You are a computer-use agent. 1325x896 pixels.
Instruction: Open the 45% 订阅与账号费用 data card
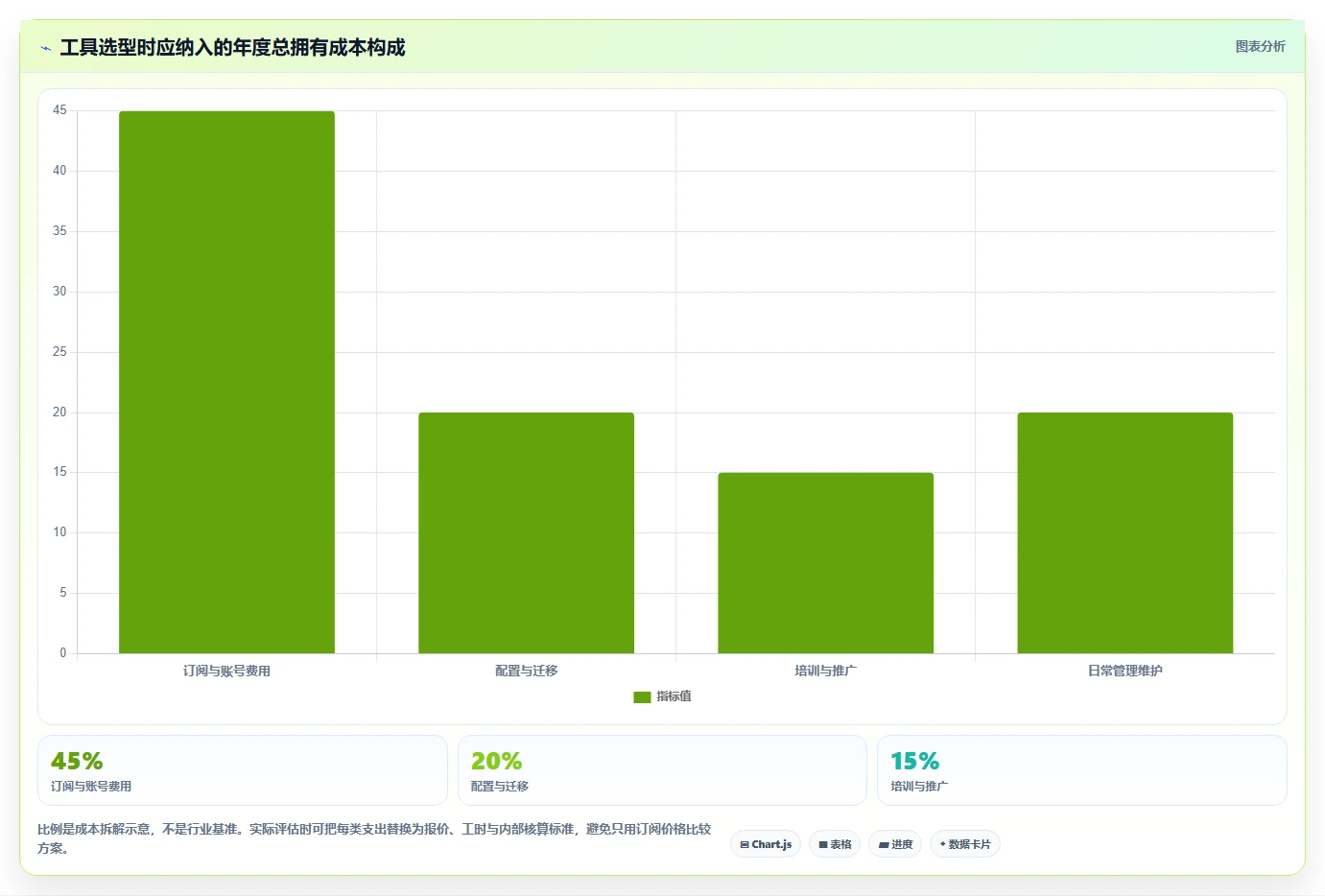pos(243,770)
